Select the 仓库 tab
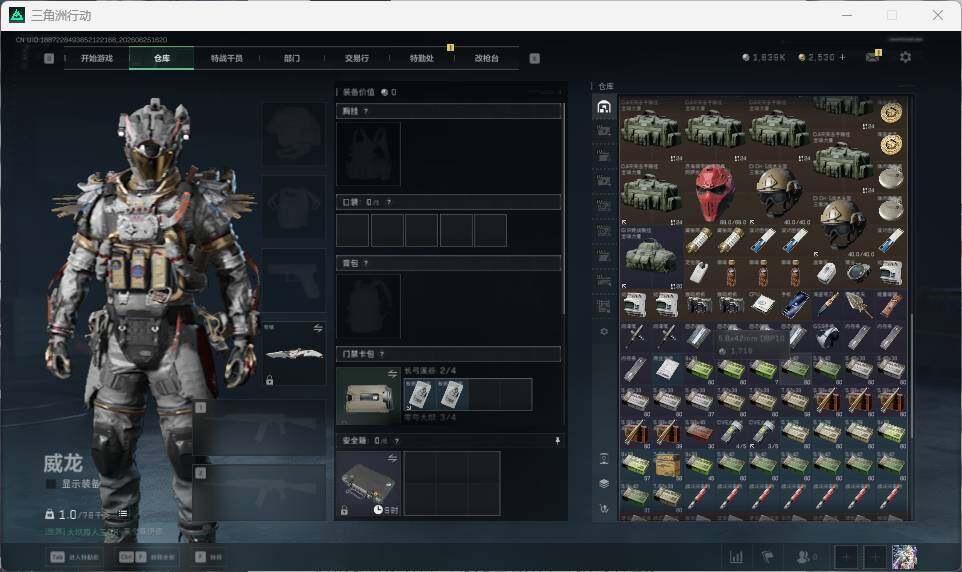The width and height of the screenshot is (962, 572). 162,58
